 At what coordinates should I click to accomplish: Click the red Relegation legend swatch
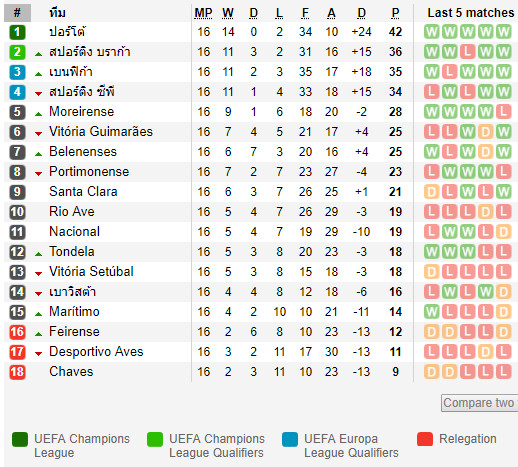pyautogui.click(x=425, y=439)
